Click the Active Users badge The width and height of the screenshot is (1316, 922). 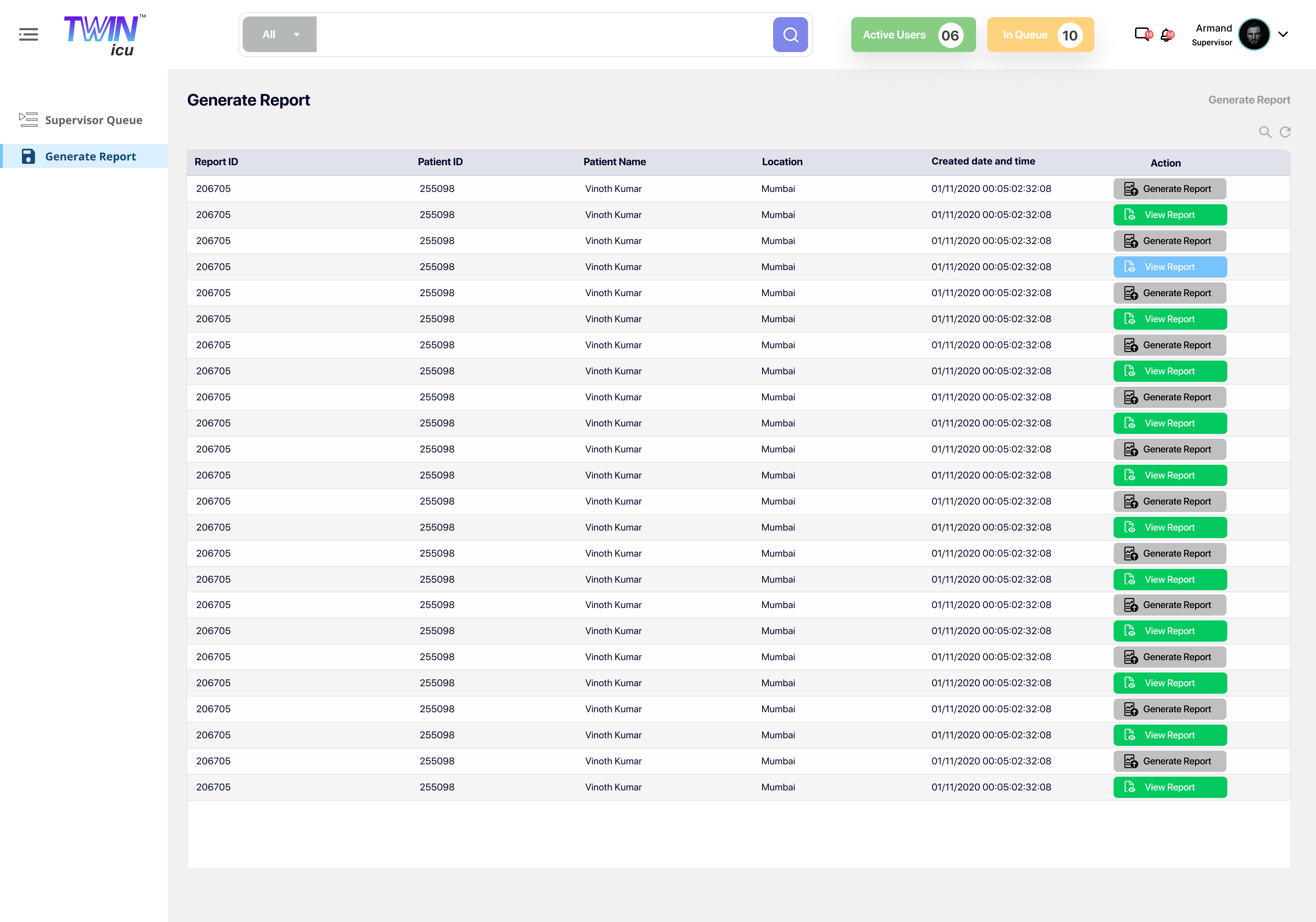coord(913,35)
